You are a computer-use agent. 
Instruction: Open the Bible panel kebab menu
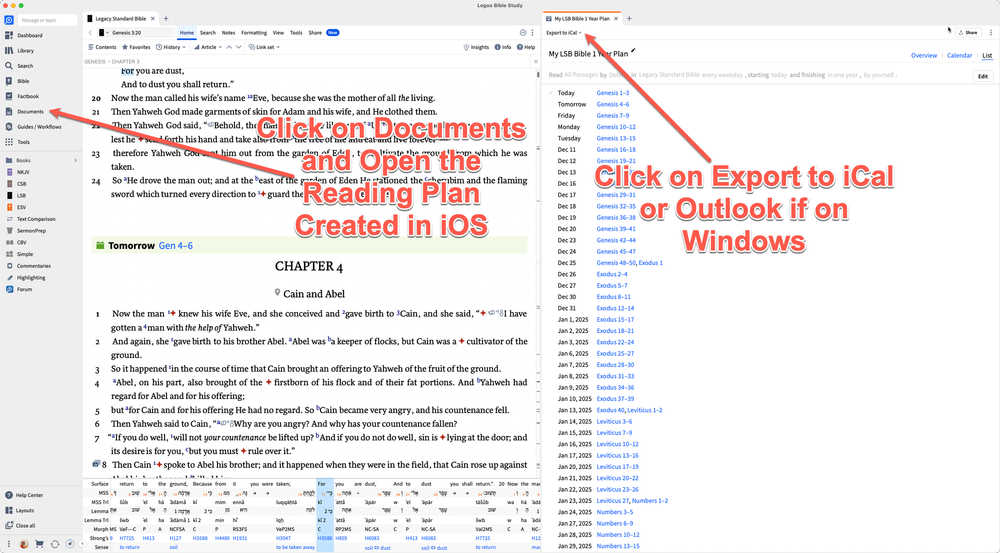point(533,33)
